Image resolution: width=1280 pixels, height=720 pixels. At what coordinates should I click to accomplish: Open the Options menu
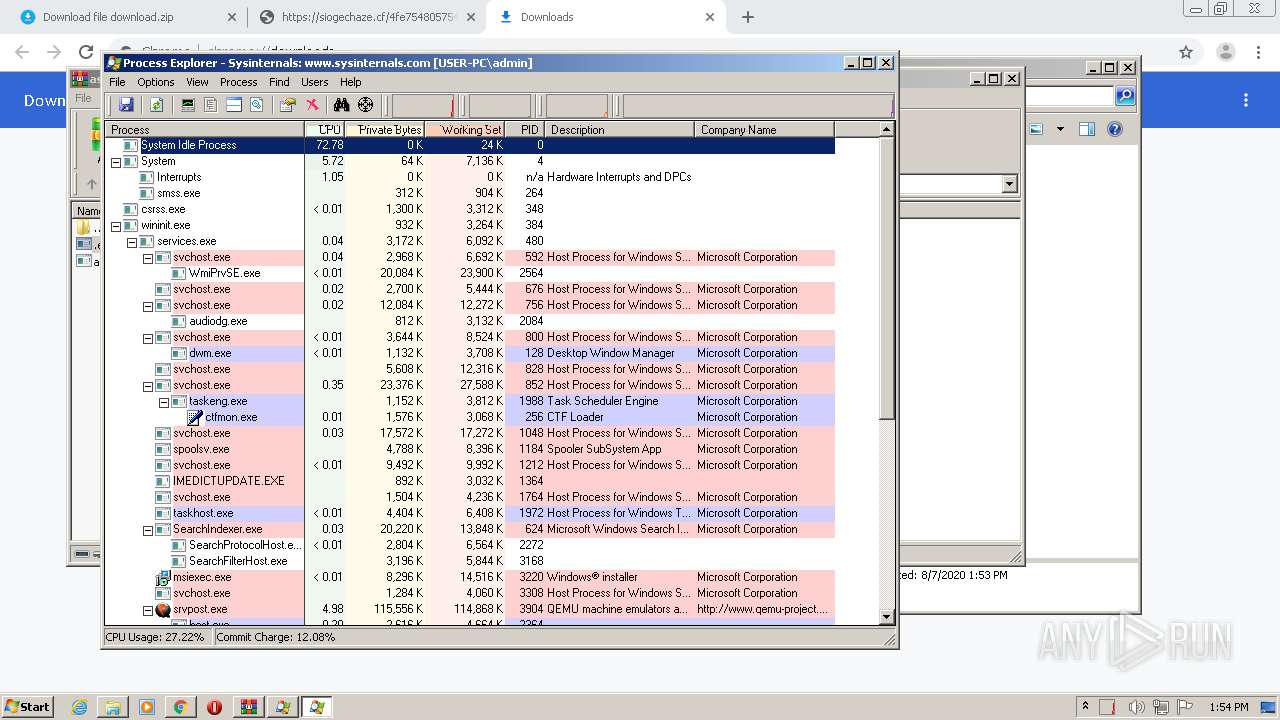(x=156, y=82)
